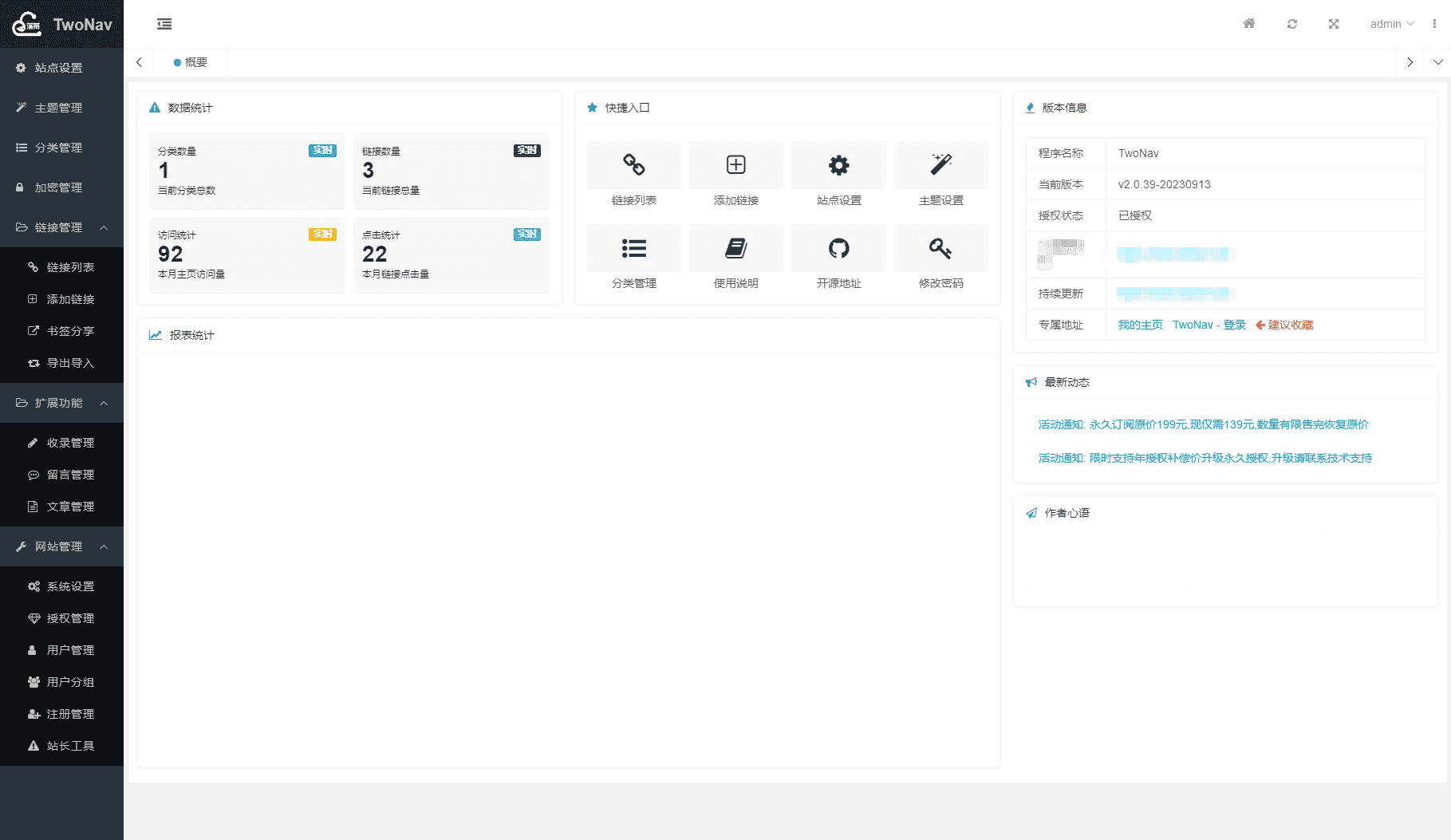Click the 版本信息 panel header
The width and height of the screenshot is (1451, 840).
pos(1225,108)
